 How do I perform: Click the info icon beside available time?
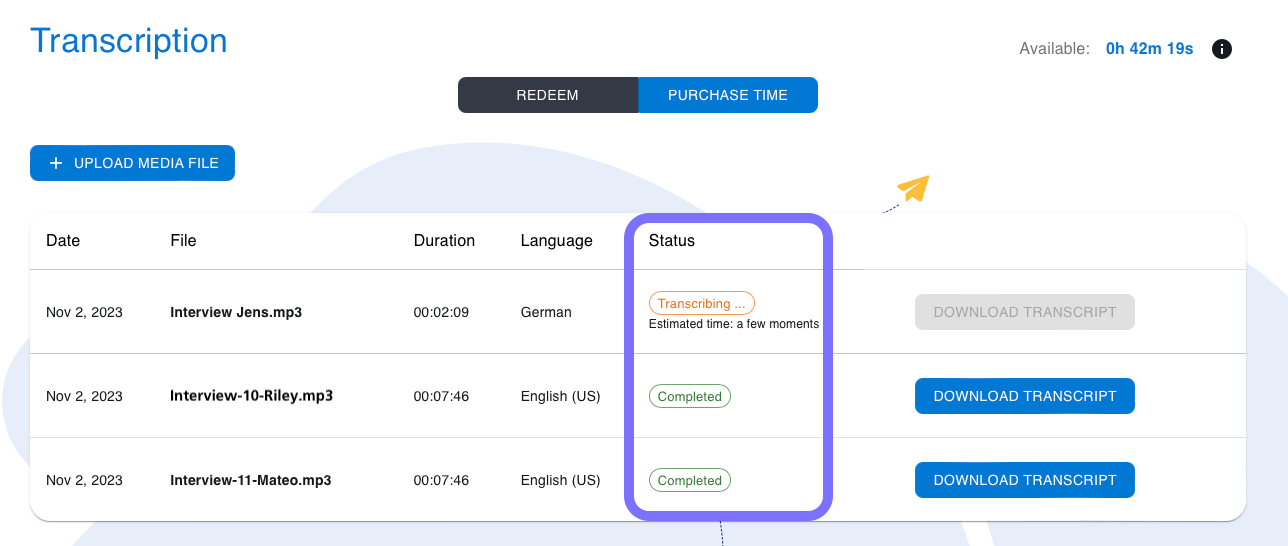(1221, 49)
